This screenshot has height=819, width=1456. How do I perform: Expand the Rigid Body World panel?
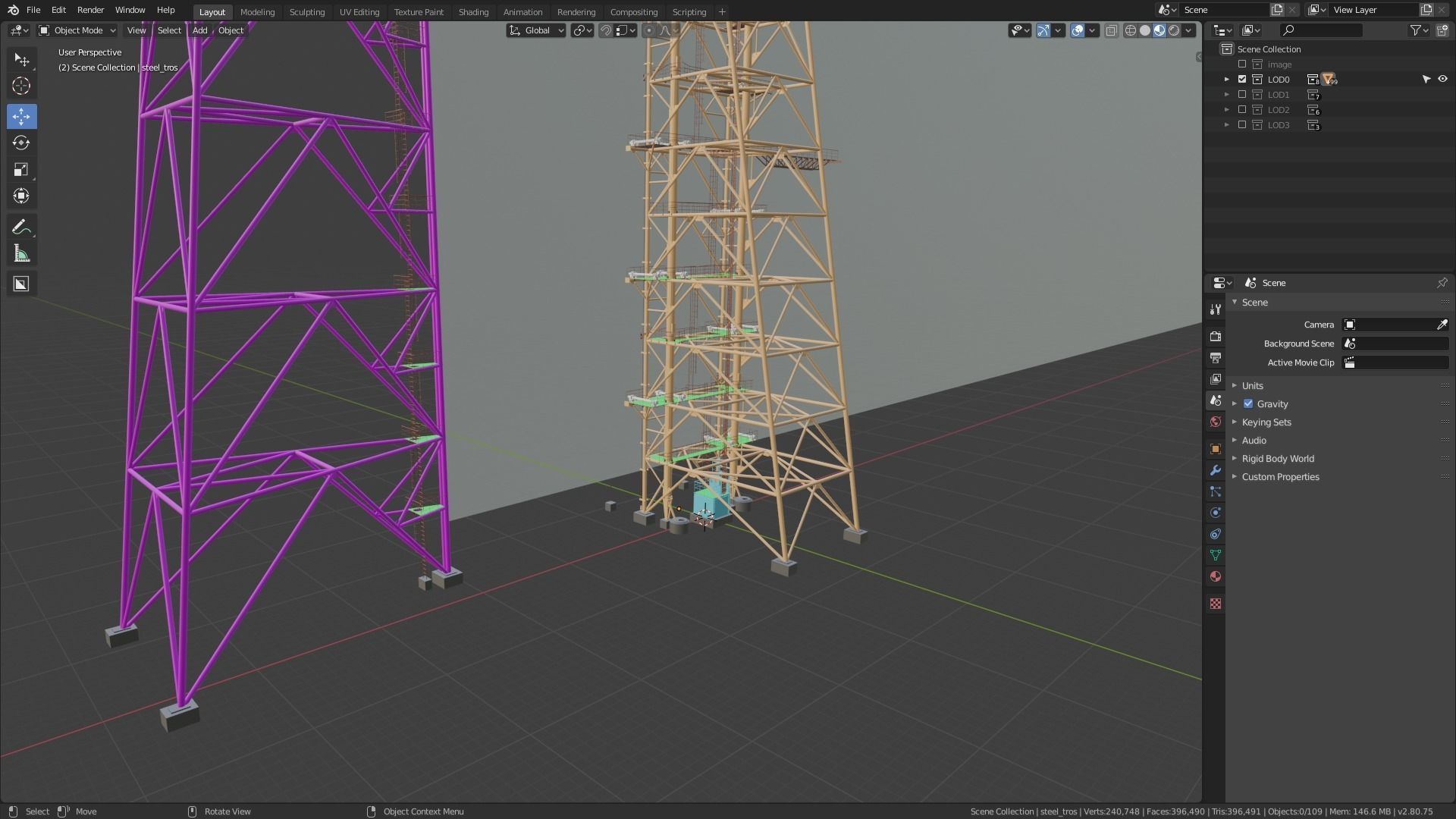[1278, 459]
